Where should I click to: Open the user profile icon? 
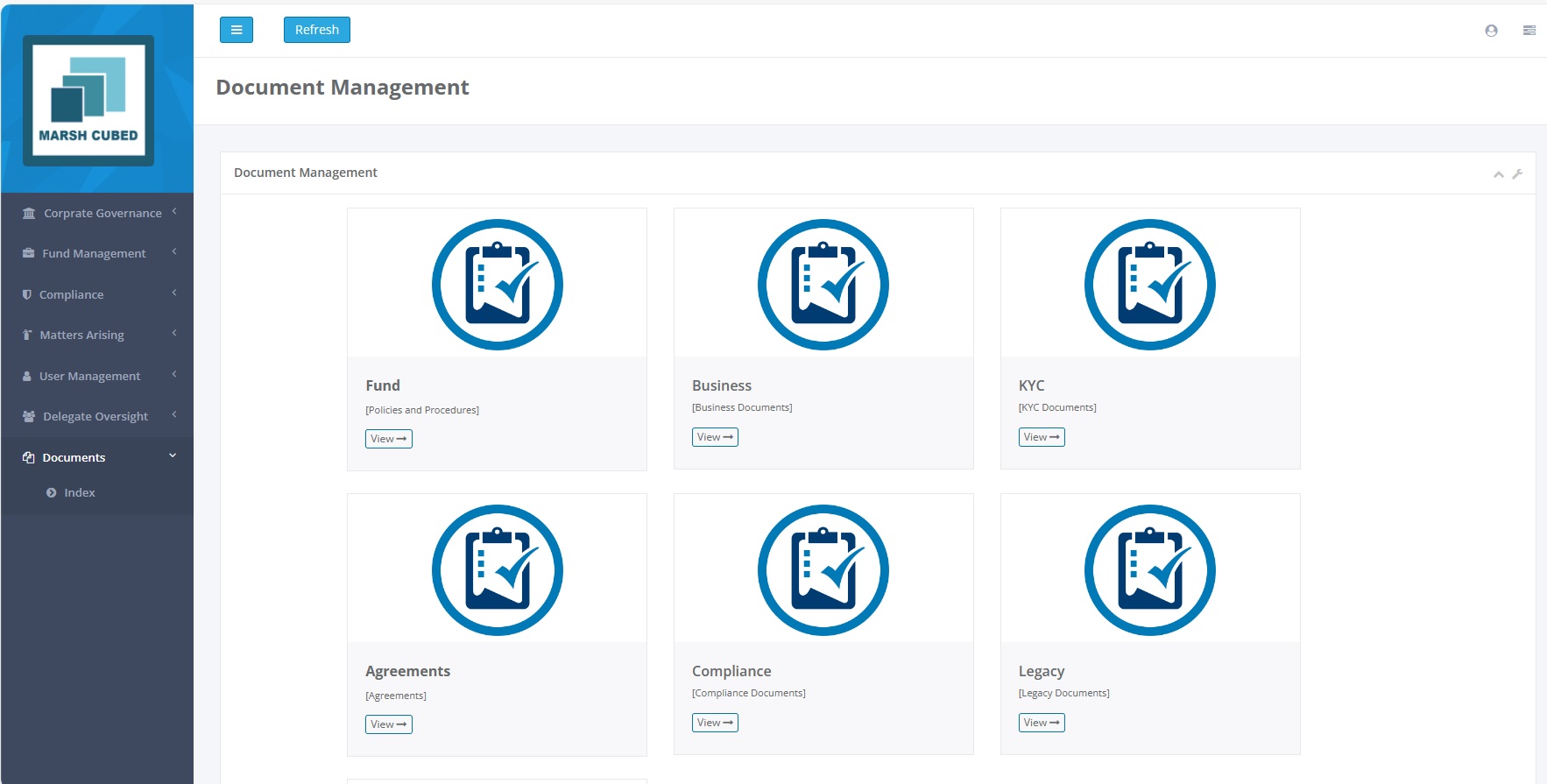(1491, 31)
